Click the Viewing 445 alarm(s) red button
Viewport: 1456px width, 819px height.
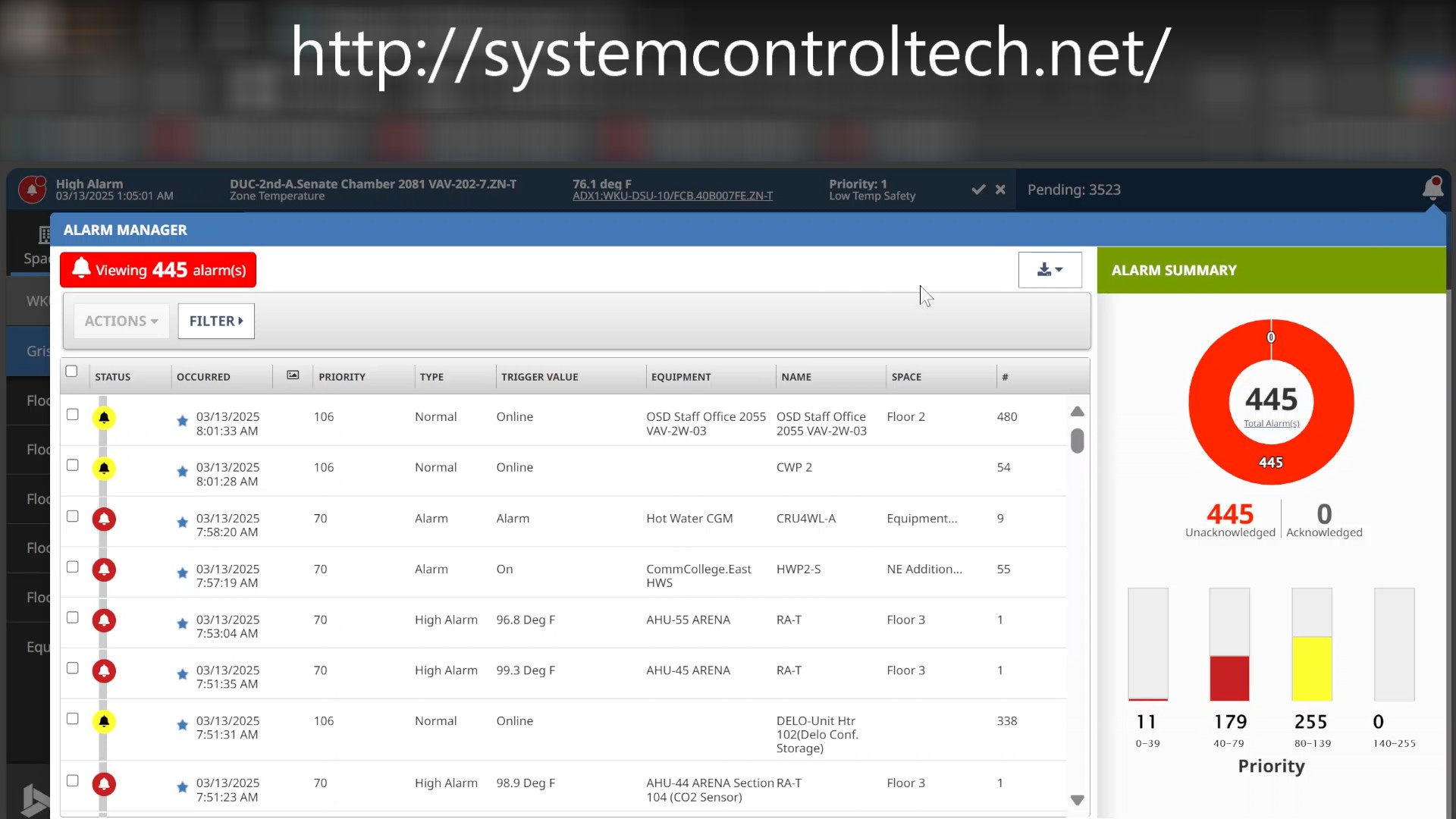pyautogui.click(x=158, y=269)
